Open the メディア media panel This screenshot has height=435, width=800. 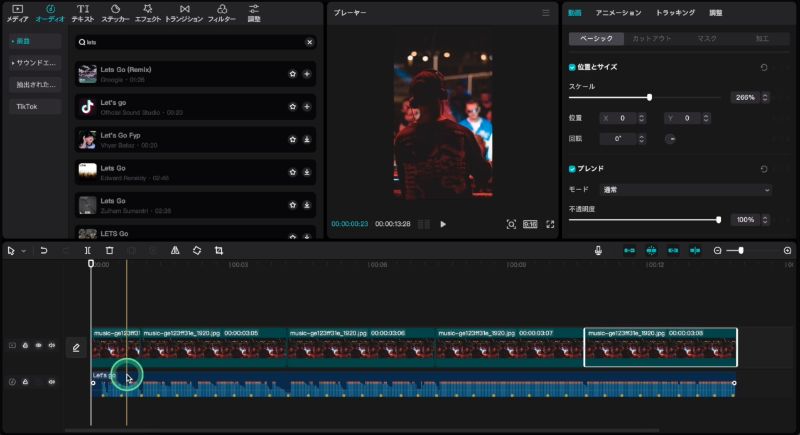coord(17,13)
